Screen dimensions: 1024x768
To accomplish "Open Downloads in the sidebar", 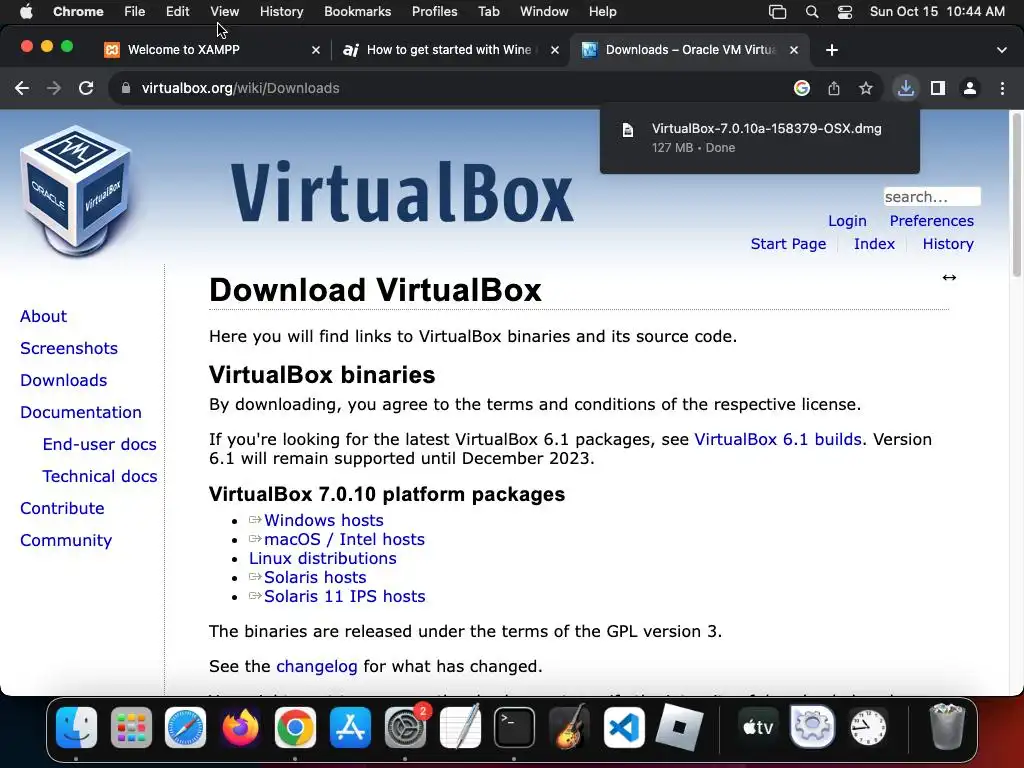I will tap(63, 380).
